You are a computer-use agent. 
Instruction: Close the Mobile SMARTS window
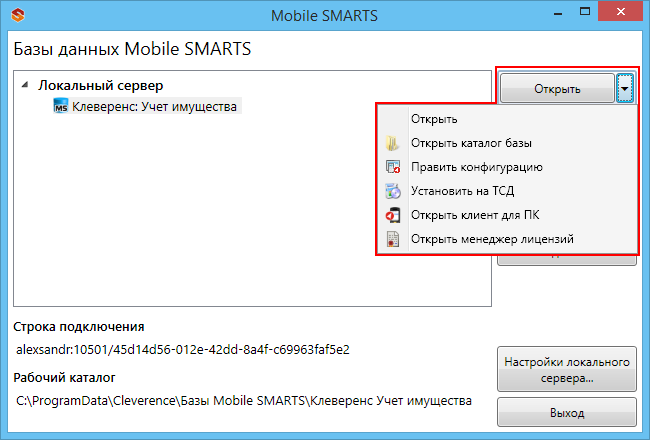click(621, 12)
